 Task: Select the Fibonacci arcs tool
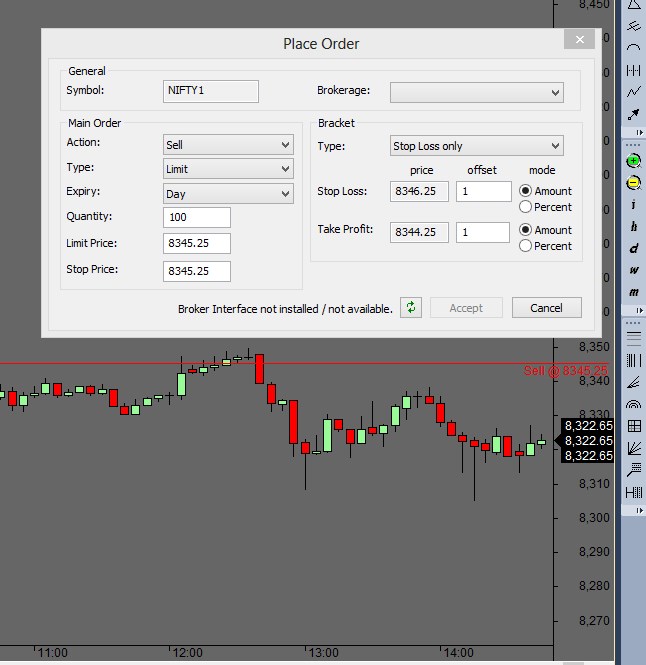(634, 404)
